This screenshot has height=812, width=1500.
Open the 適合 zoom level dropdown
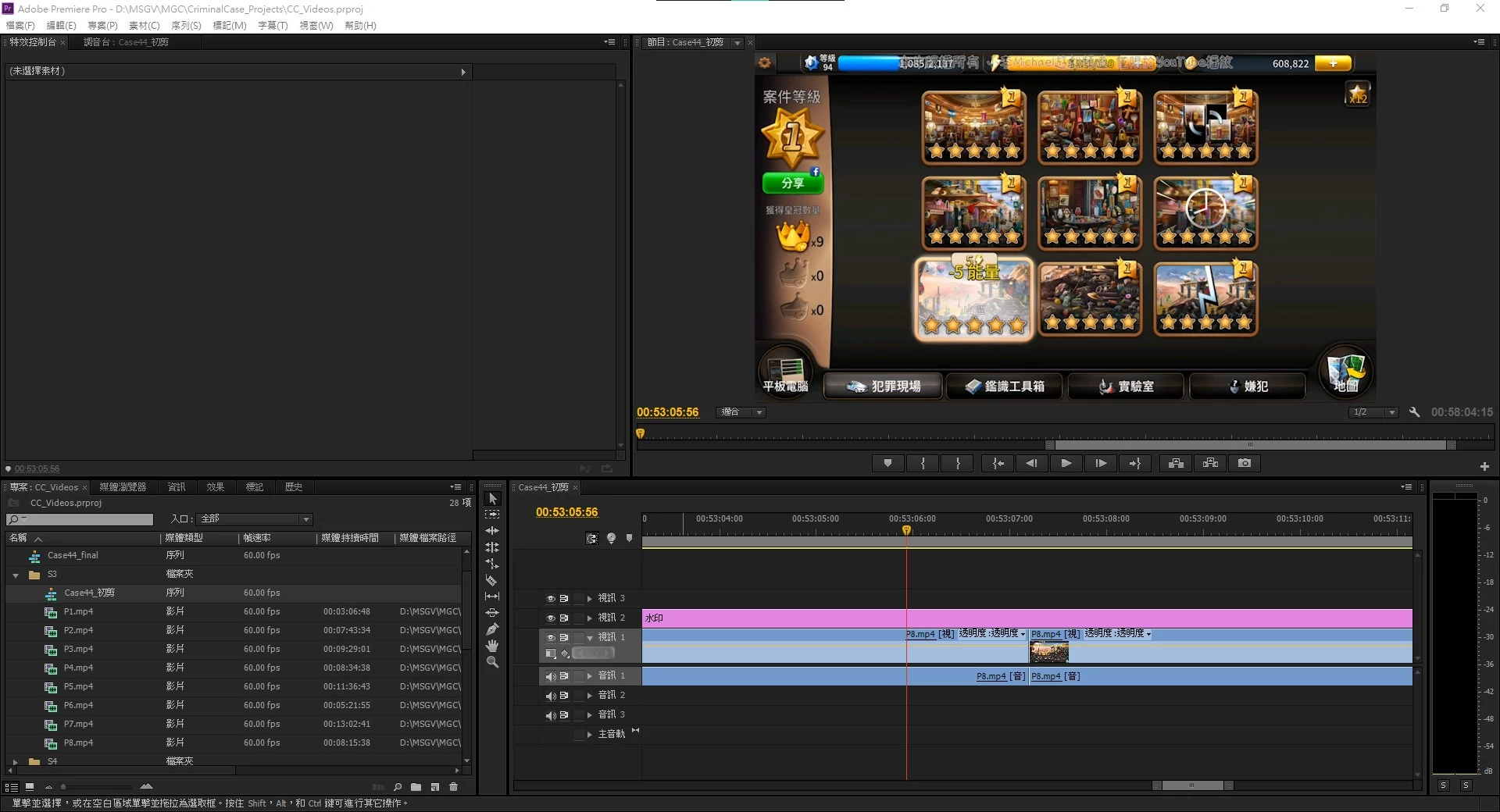pos(741,412)
